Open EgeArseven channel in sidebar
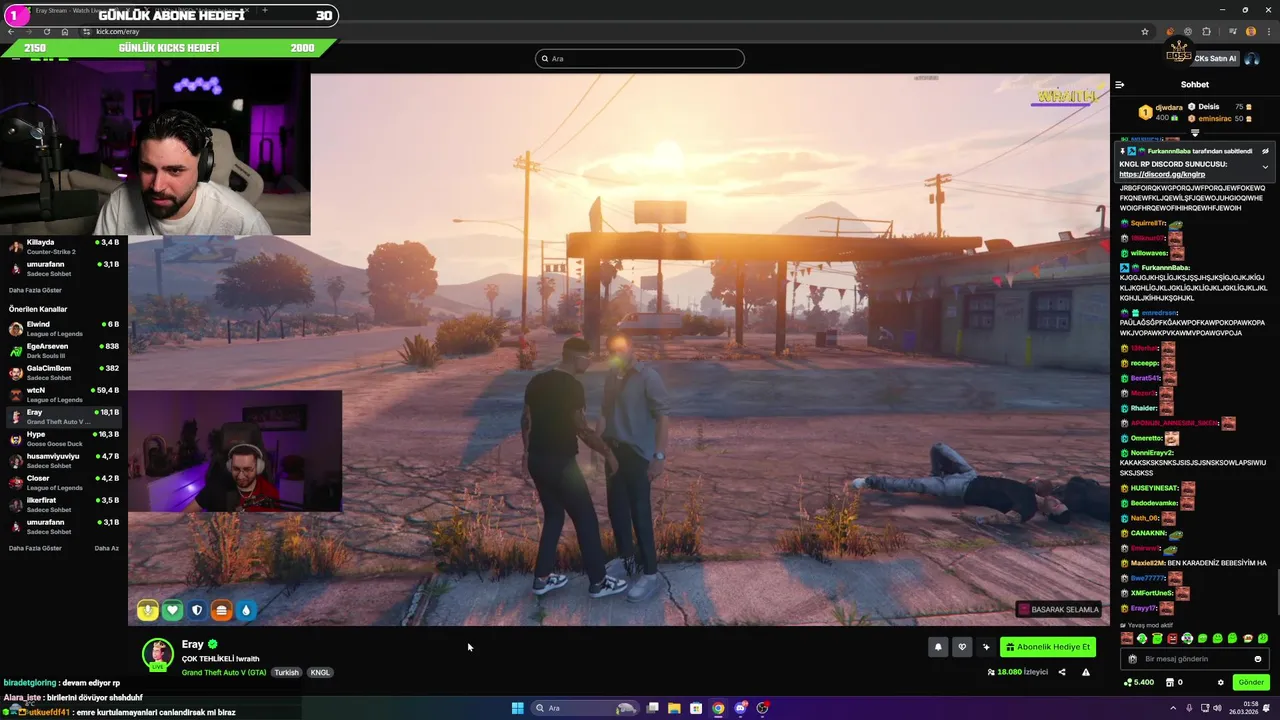Viewport: 1280px width, 720px height. coord(64,350)
